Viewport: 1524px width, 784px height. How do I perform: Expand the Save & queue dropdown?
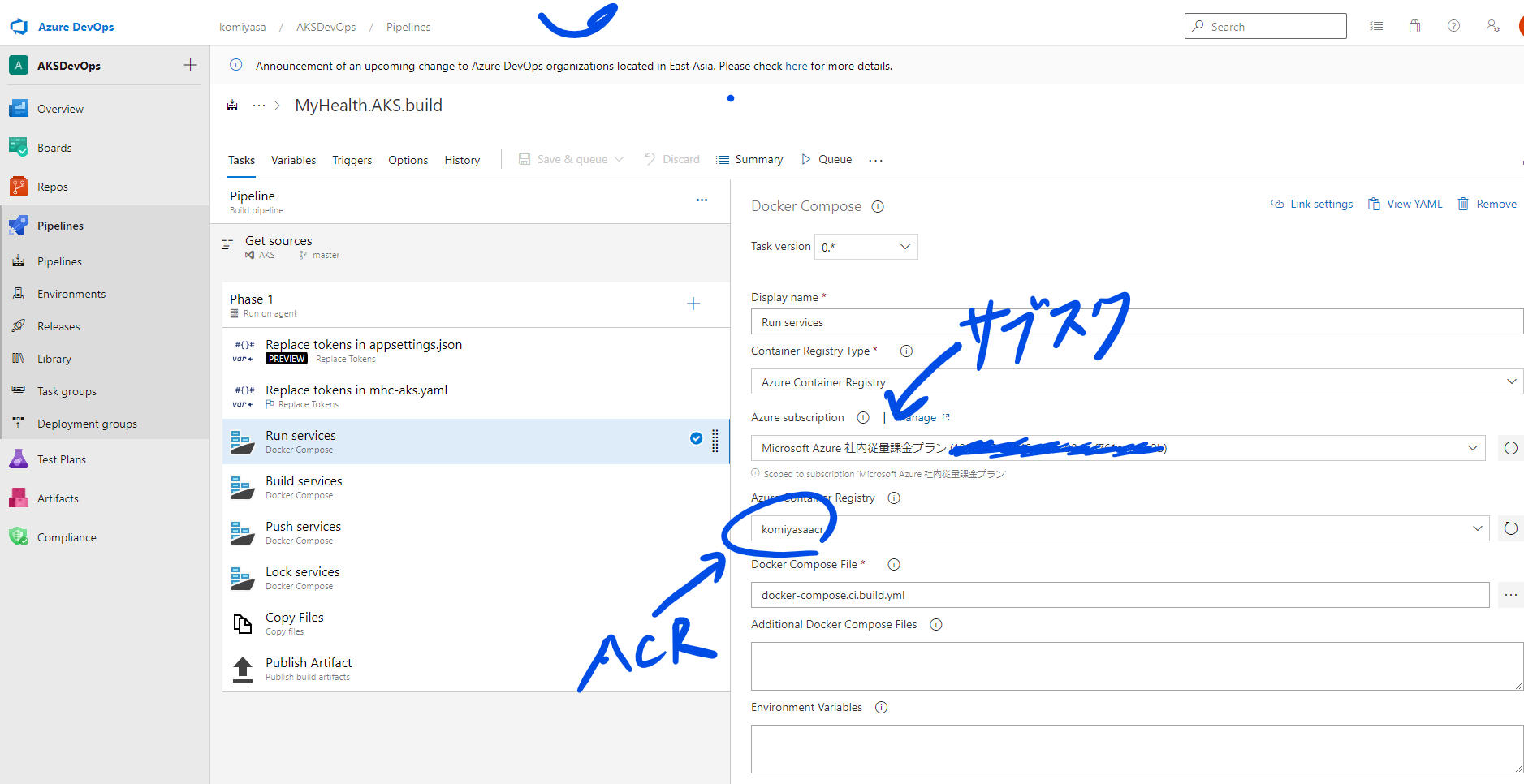(x=620, y=159)
